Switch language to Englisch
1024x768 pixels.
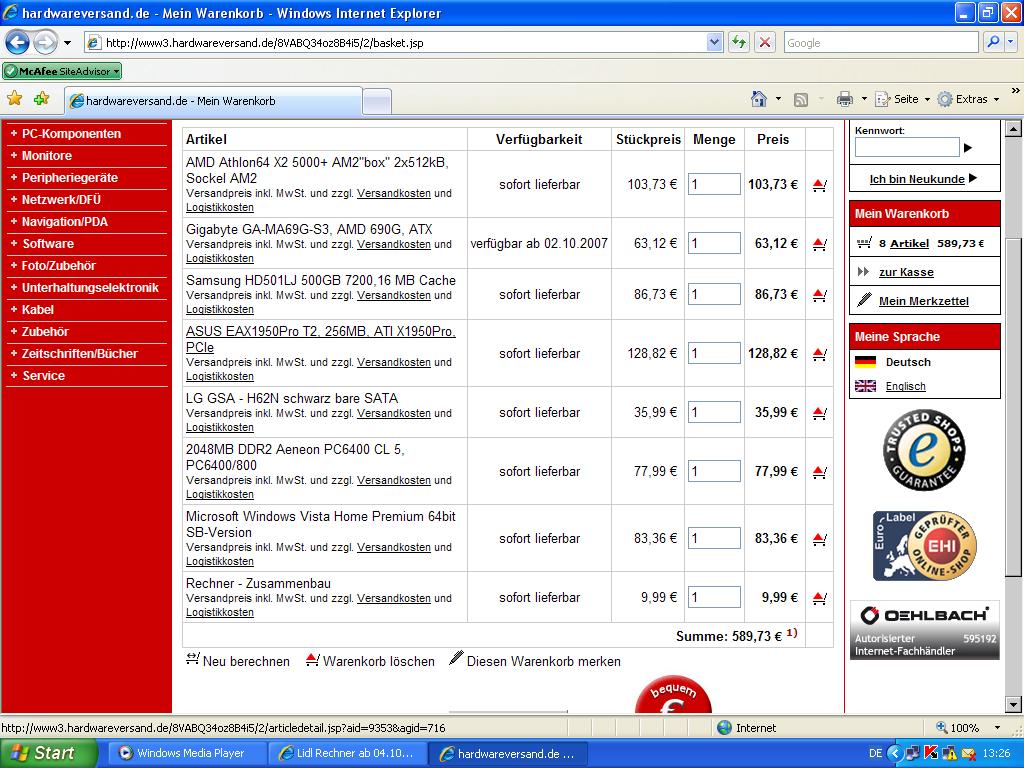tap(905, 386)
